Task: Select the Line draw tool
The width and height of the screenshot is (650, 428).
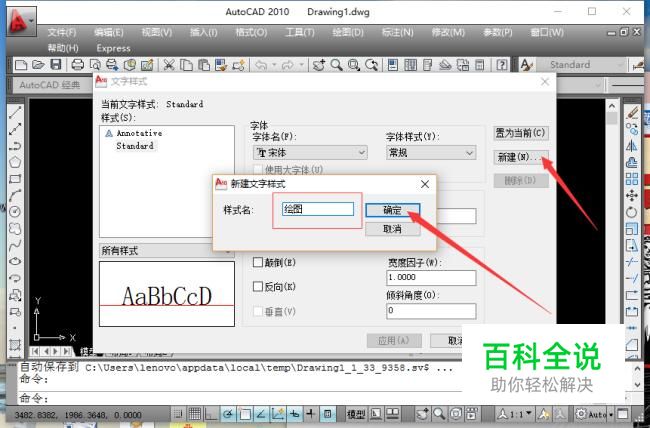Action: pyautogui.click(x=15, y=112)
